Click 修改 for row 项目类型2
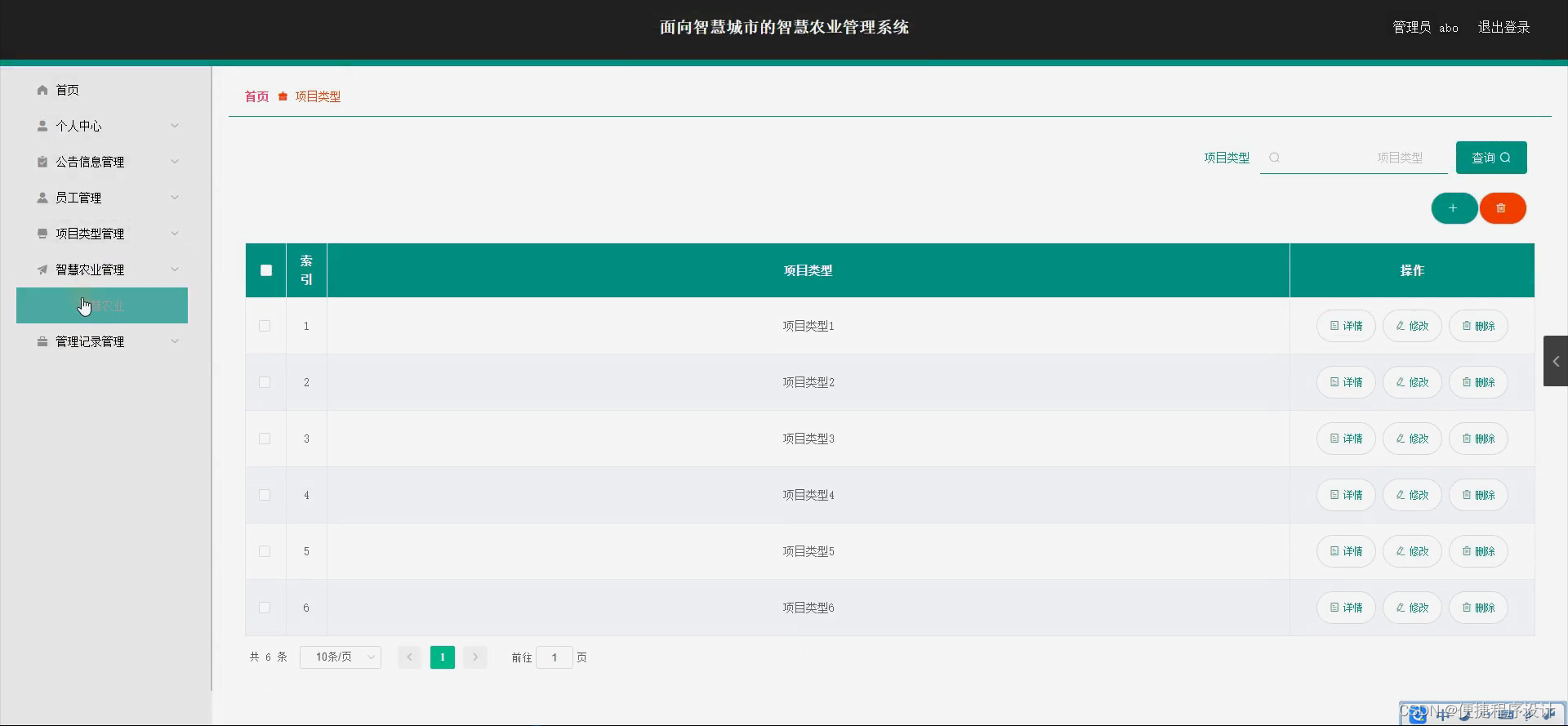1568x726 pixels. pos(1412,382)
